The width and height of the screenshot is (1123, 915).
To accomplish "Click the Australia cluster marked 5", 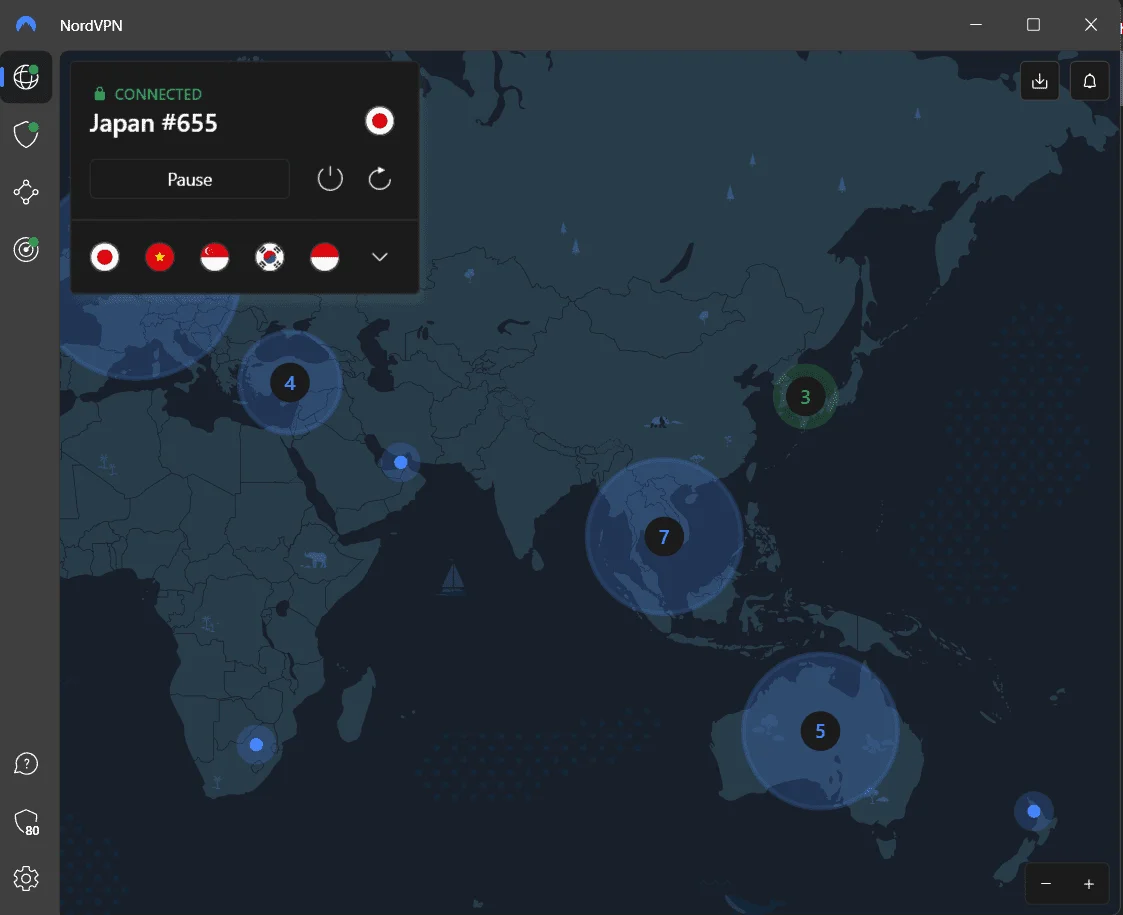I will [x=820, y=731].
